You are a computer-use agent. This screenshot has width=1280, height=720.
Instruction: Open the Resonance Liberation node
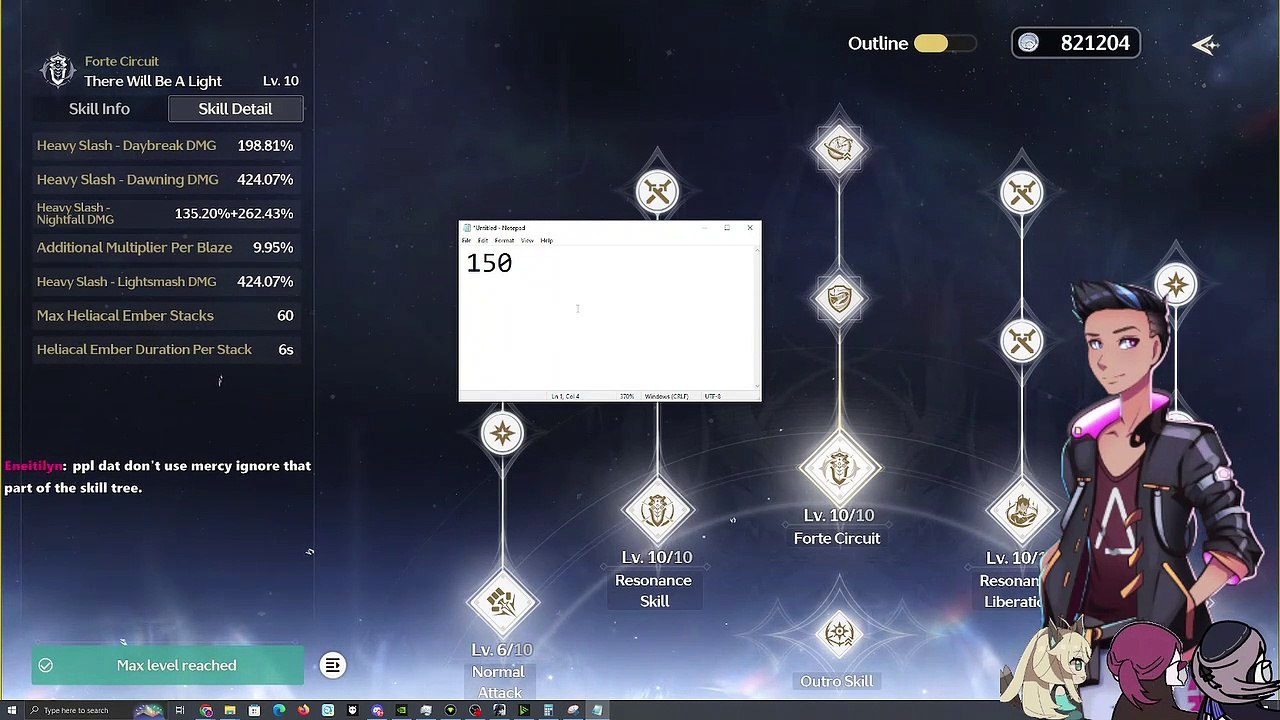pyautogui.click(x=1021, y=512)
